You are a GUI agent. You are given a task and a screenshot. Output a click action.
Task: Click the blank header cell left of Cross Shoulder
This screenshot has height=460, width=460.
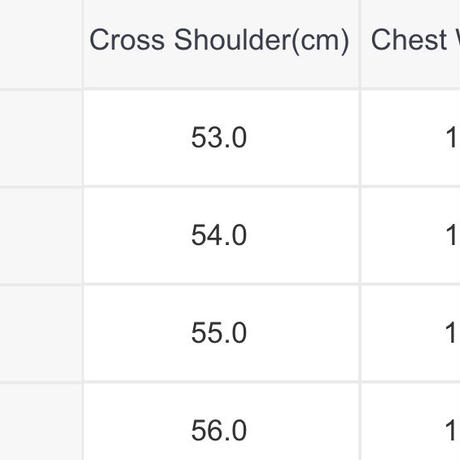click(x=41, y=44)
